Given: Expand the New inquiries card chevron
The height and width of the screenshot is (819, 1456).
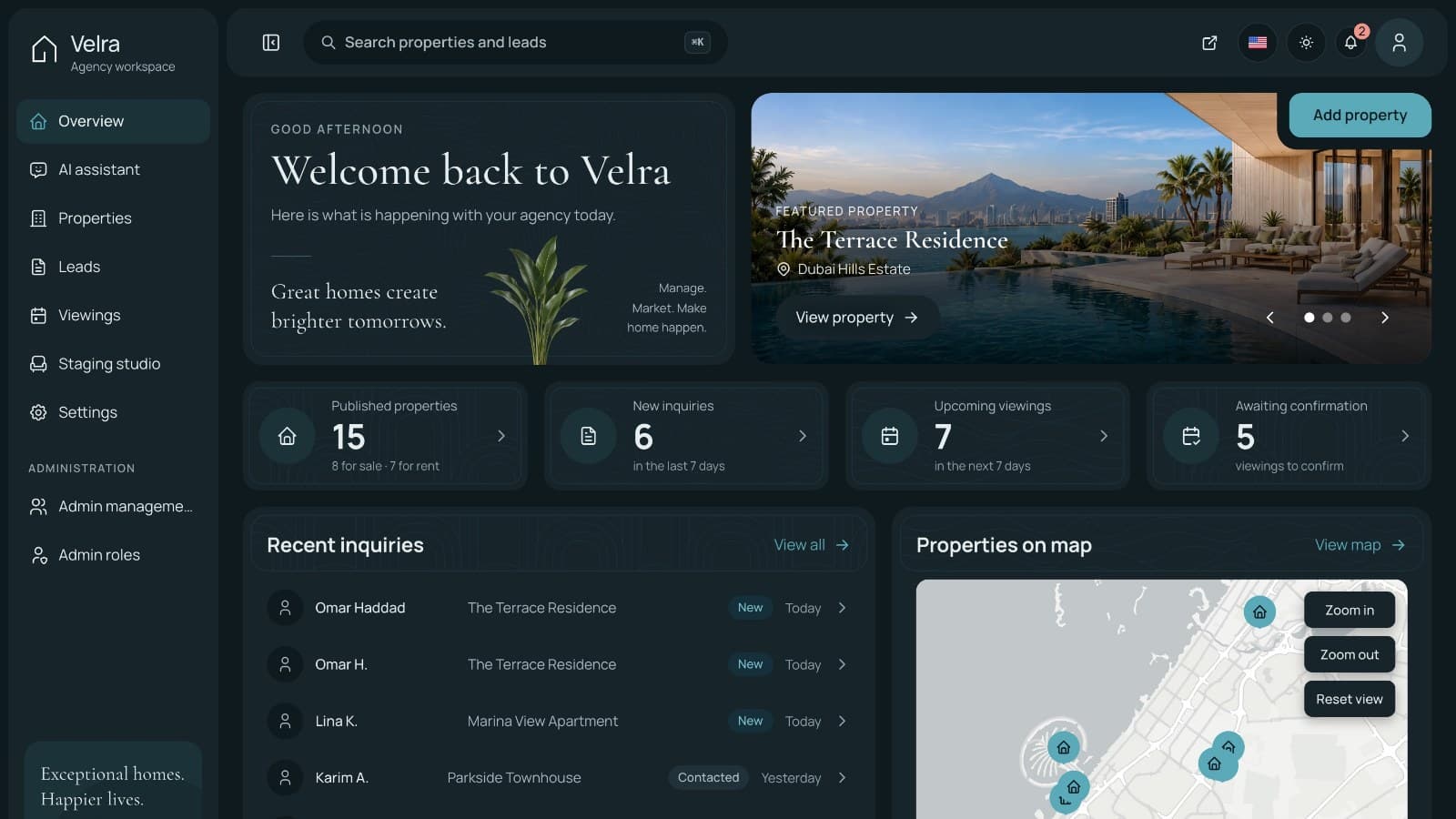Looking at the screenshot, I should tap(803, 436).
